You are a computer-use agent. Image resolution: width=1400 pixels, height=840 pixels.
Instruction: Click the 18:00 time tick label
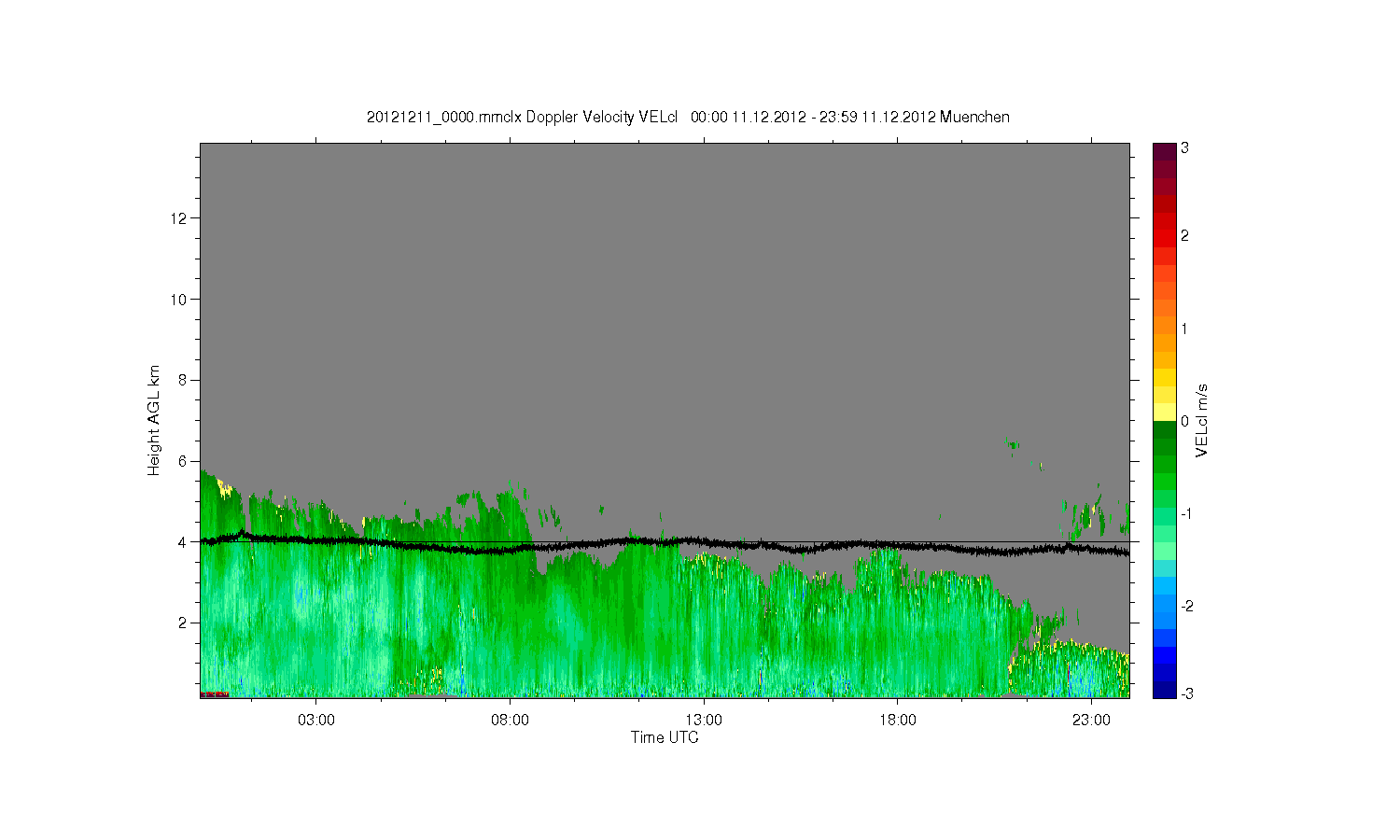point(898,721)
